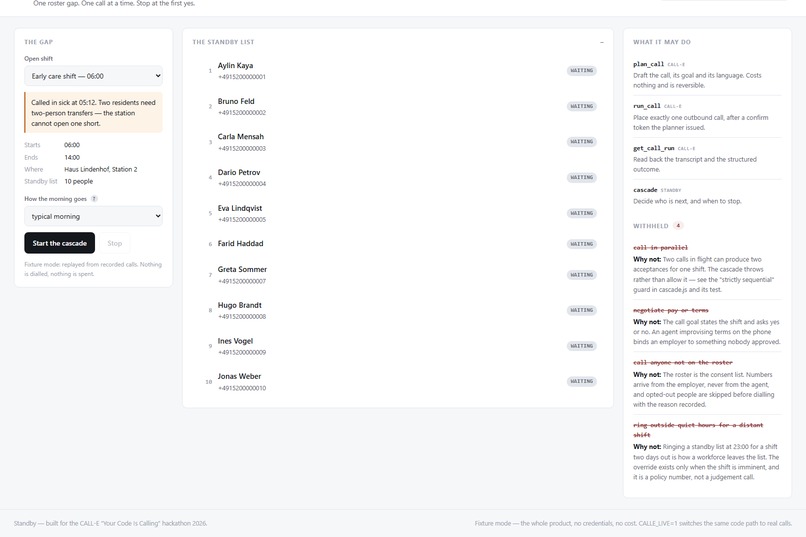Image resolution: width=806 pixels, height=537 pixels.
Task: Collapse the standby list panel with the dash
Action: click(601, 42)
